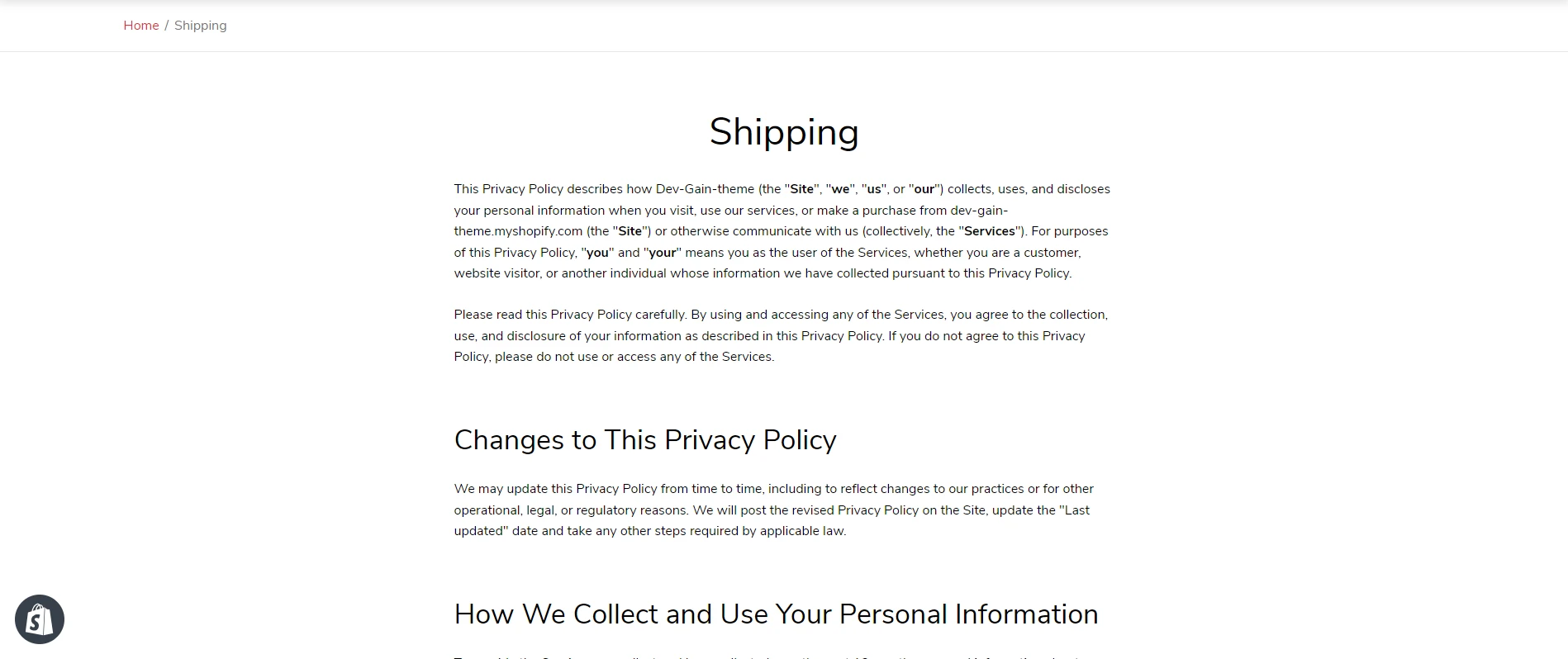This screenshot has width=1568, height=659.
Task: Click the bold "our" term in the intro
Action: [x=924, y=189]
